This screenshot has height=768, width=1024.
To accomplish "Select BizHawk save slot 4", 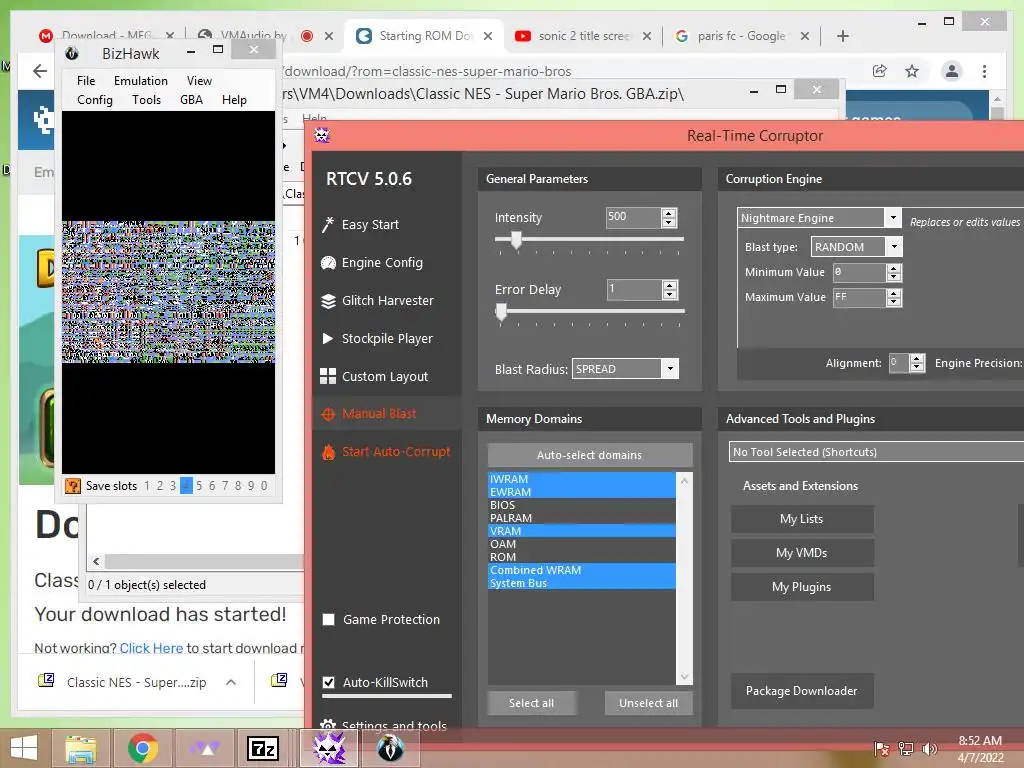I will [x=186, y=485].
